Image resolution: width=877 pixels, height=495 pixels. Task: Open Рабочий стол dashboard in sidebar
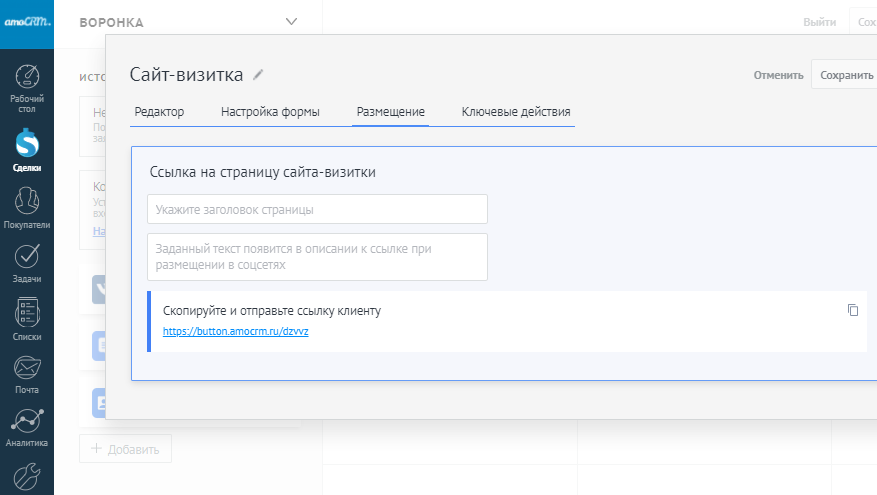(27, 88)
